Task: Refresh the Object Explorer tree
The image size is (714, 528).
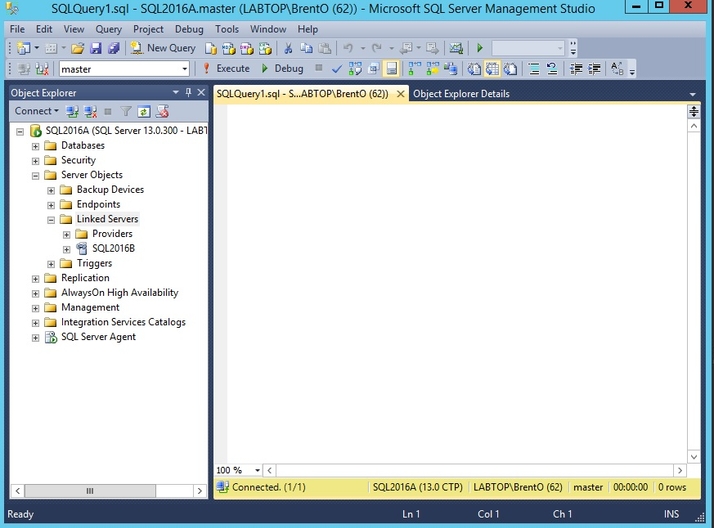Action: (144, 111)
